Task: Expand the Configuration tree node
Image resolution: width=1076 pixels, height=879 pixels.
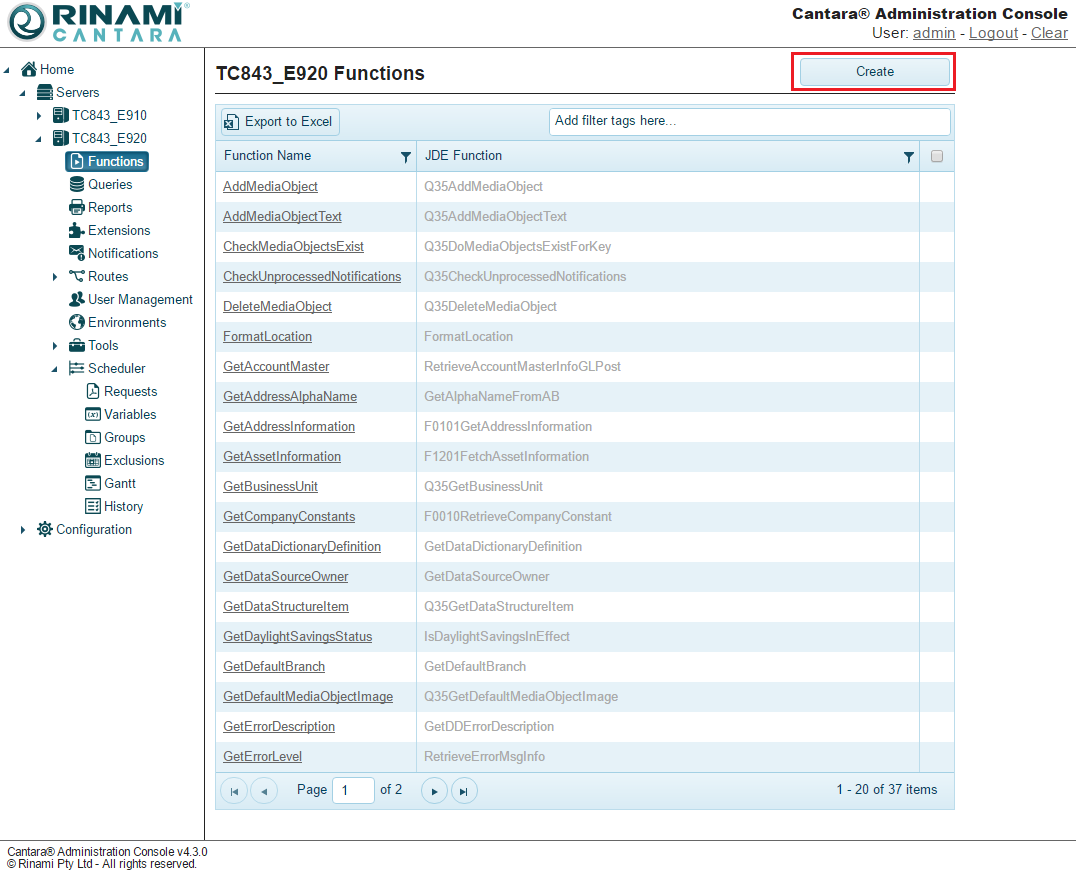Action: [x=23, y=530]
